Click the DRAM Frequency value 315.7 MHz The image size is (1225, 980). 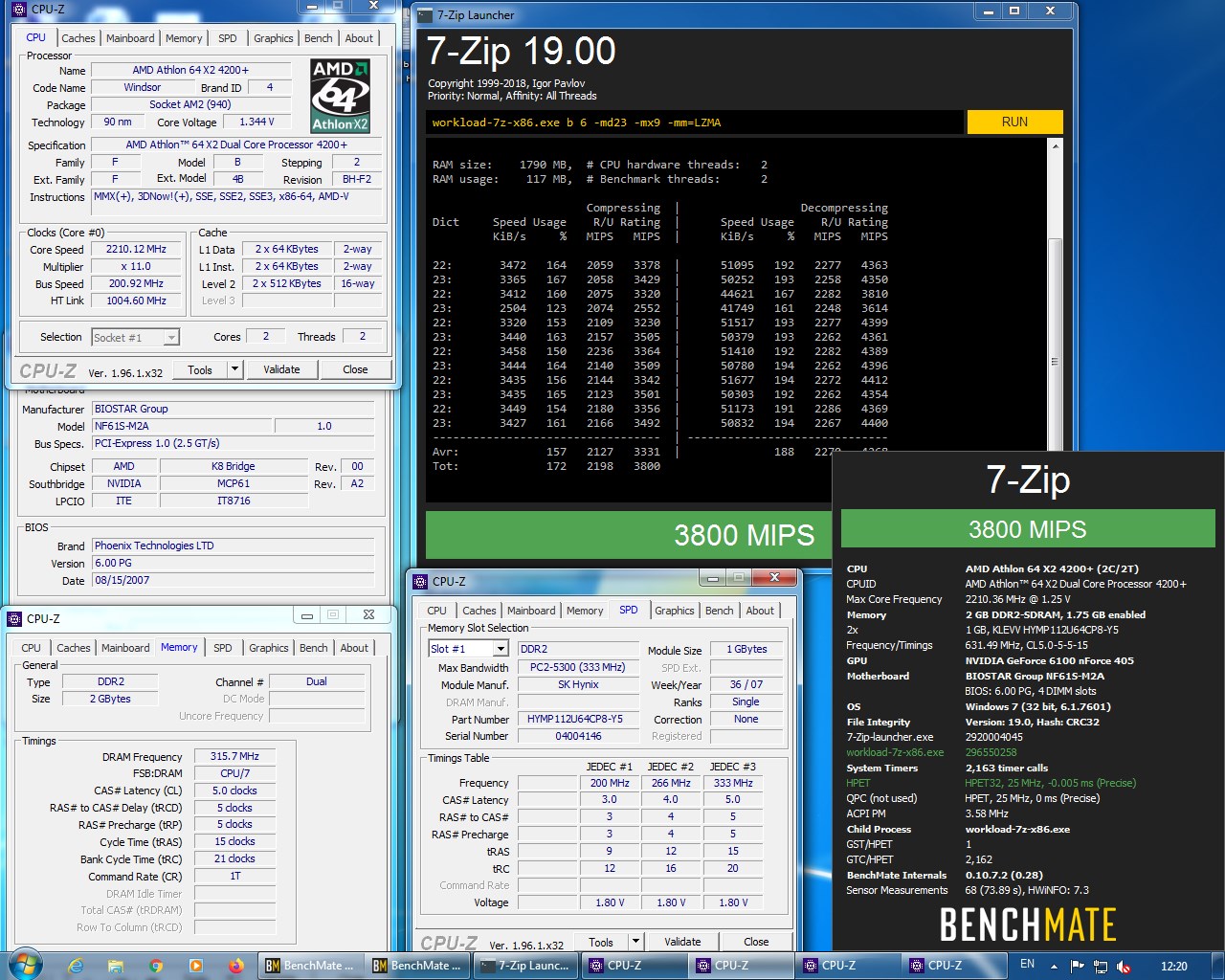click(235, 756)
